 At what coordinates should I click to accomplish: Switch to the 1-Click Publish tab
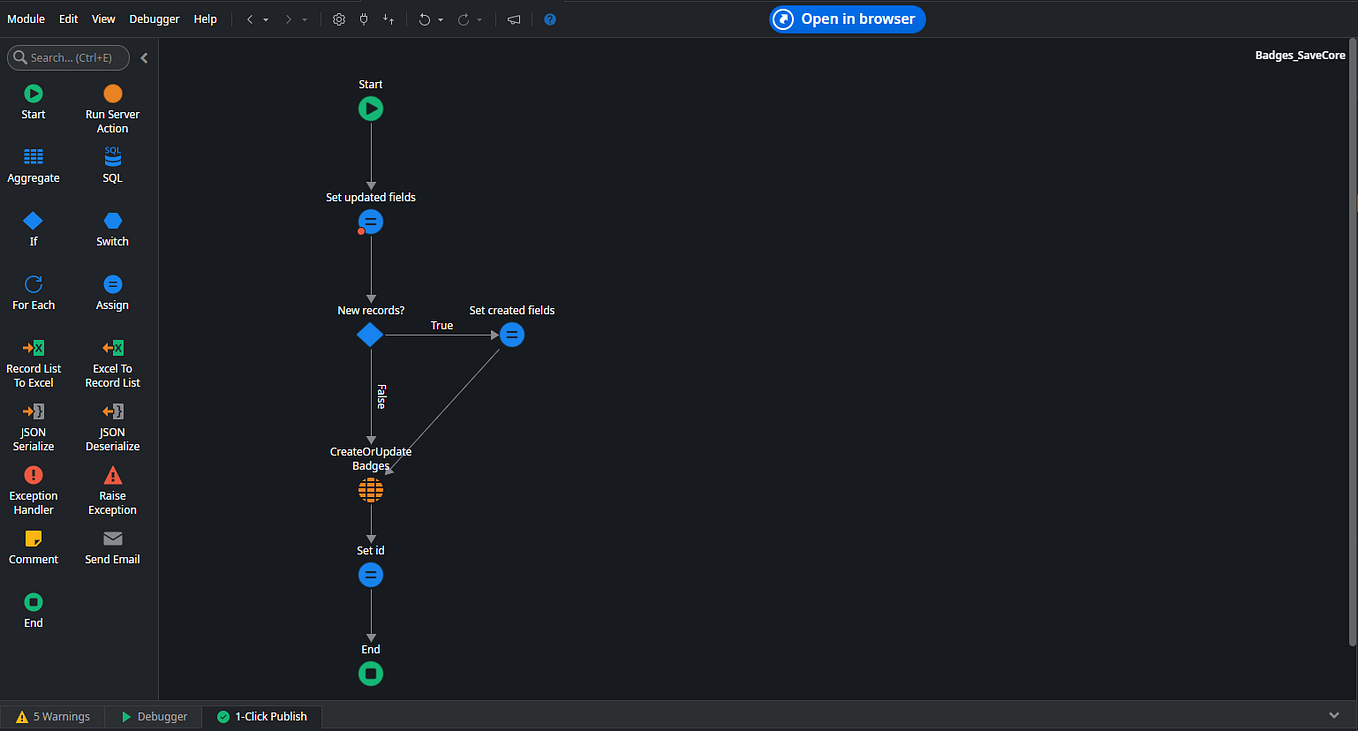coord(262,716)
